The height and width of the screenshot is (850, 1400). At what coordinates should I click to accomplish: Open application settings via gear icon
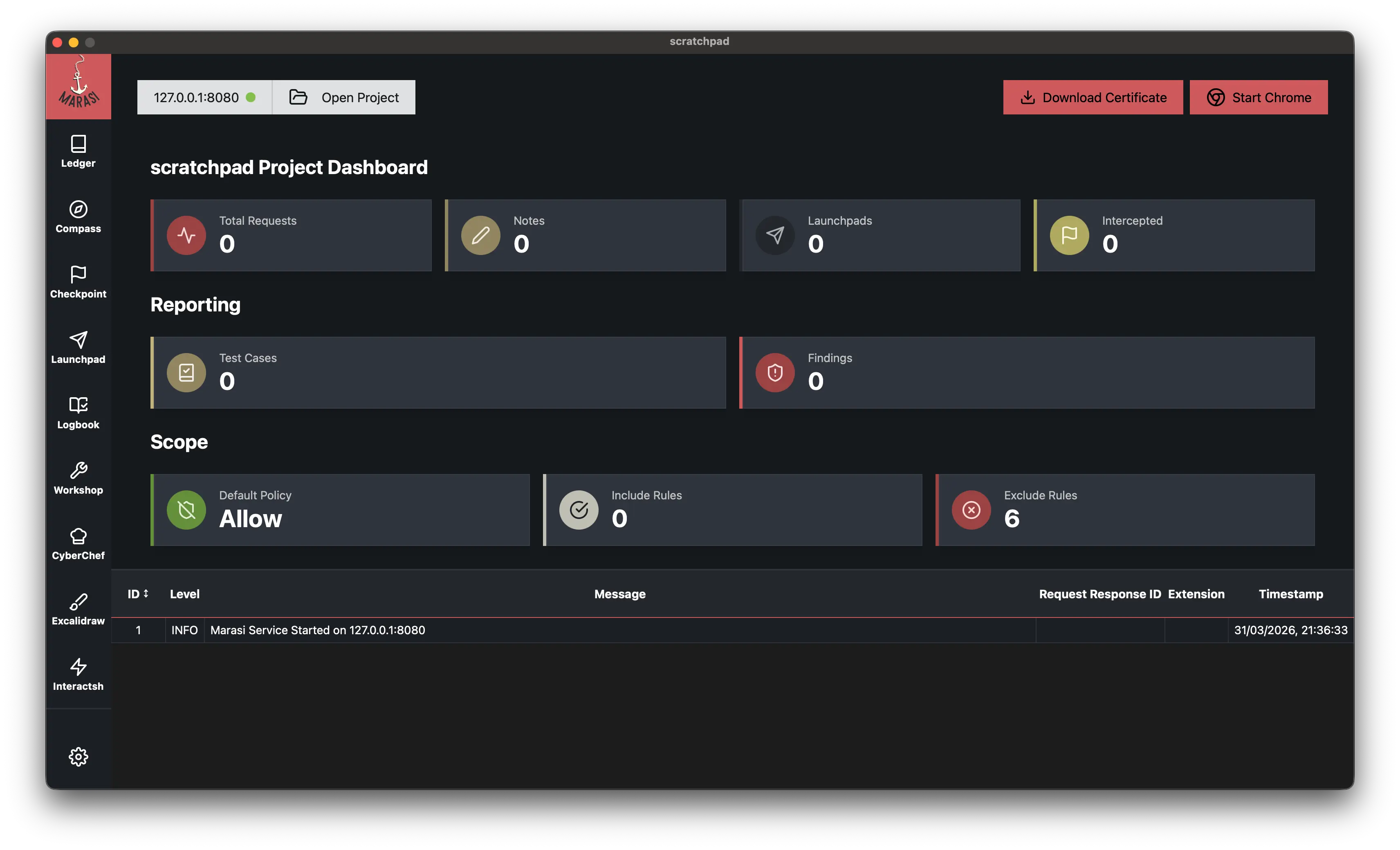(x=78, y=756)
